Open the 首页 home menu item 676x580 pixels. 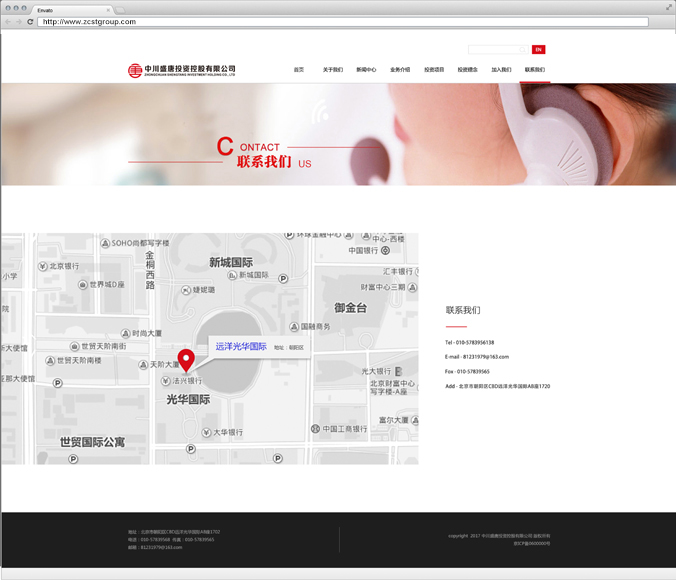click(298, 70)
